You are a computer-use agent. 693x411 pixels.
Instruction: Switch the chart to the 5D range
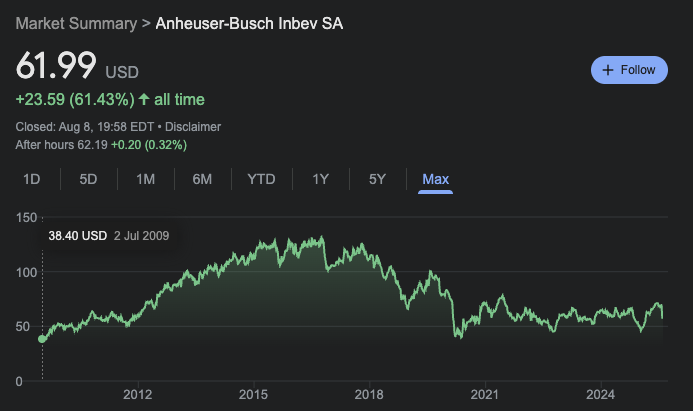(x=89, y=179)
